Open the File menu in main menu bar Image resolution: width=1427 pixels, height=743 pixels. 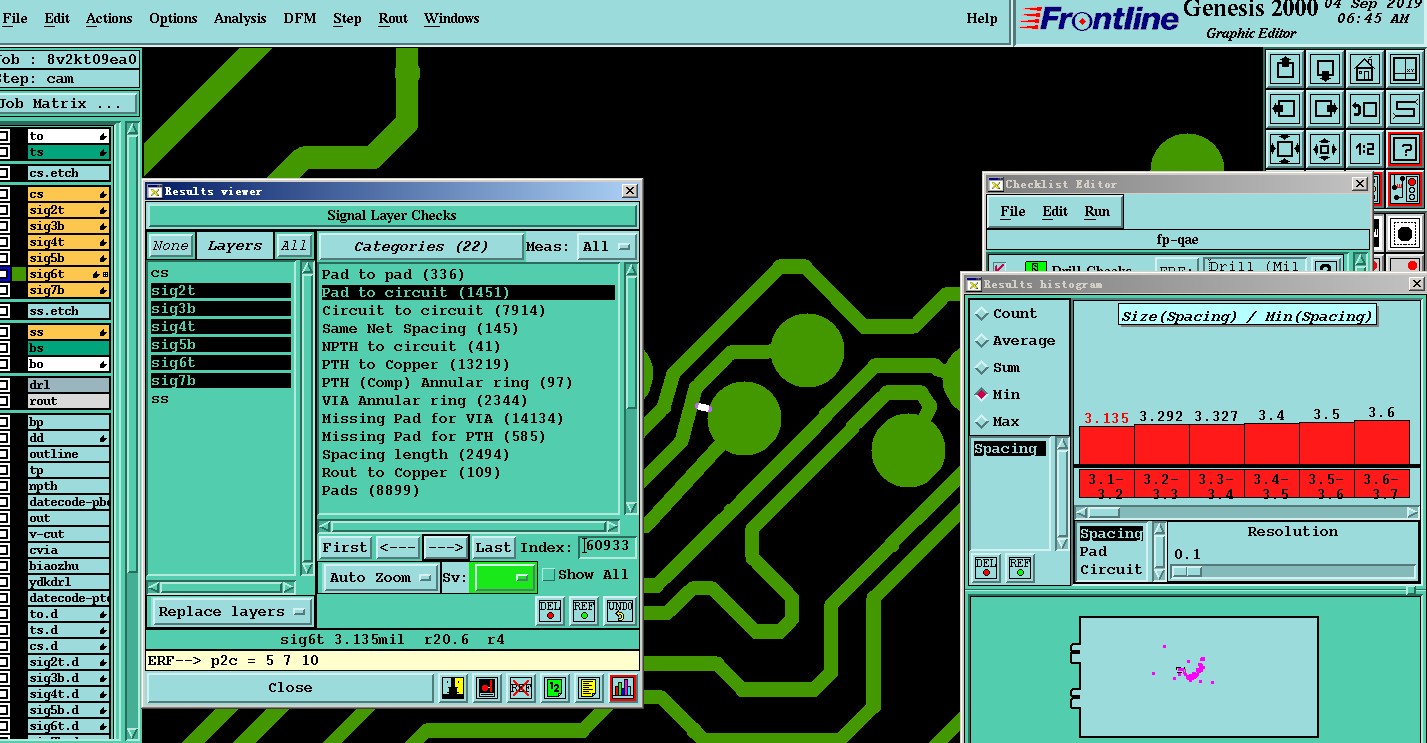click(15, 18)
